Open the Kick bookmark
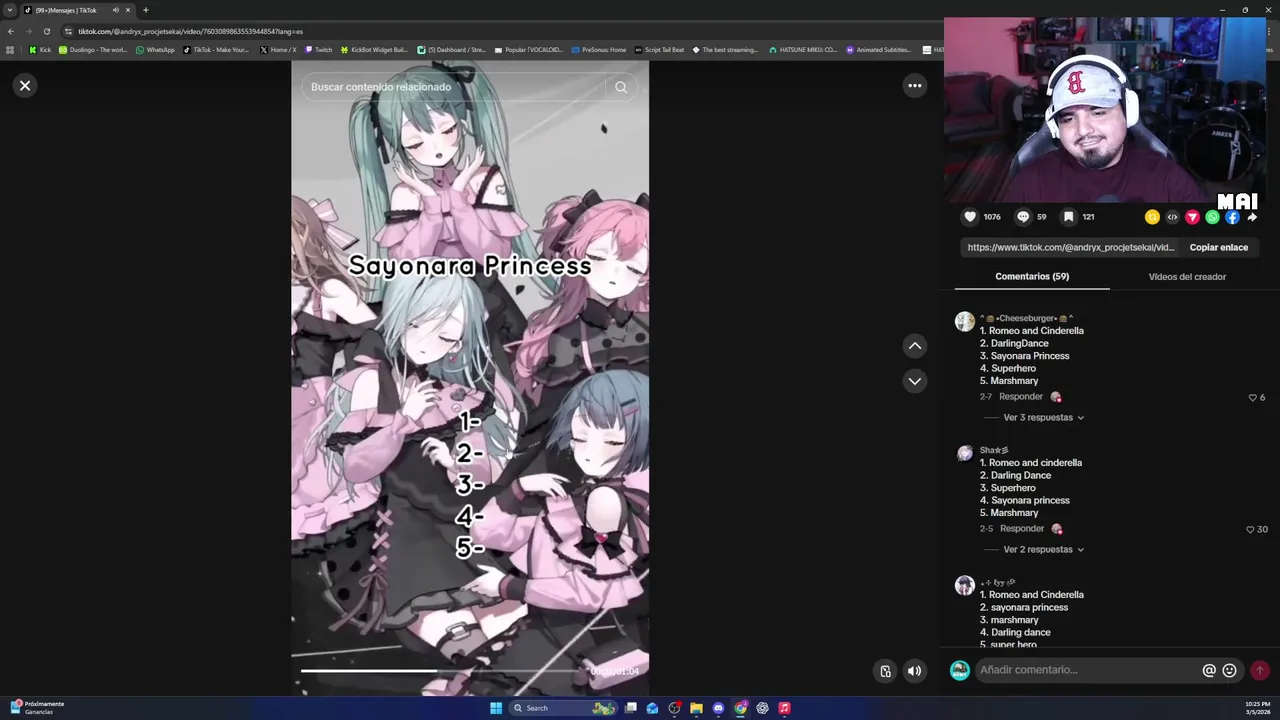Viewport: 1280px width, 720px height. point(40,50)
